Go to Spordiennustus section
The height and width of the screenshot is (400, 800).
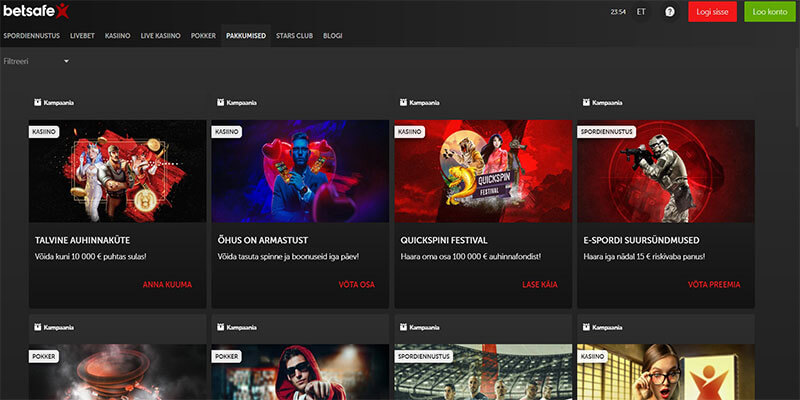point(32,36)
